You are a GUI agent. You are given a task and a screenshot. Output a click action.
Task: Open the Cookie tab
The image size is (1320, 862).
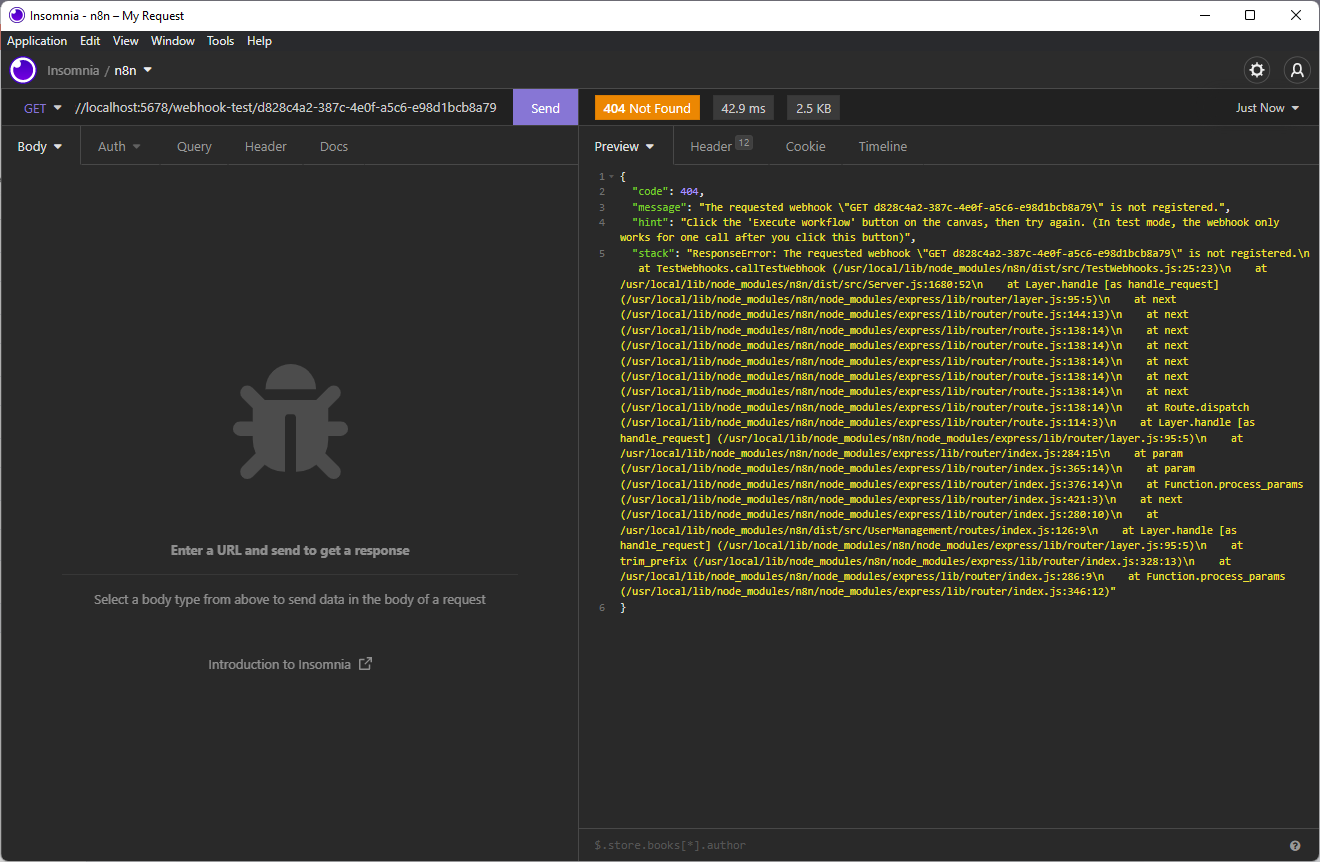(x=805, y=146)
